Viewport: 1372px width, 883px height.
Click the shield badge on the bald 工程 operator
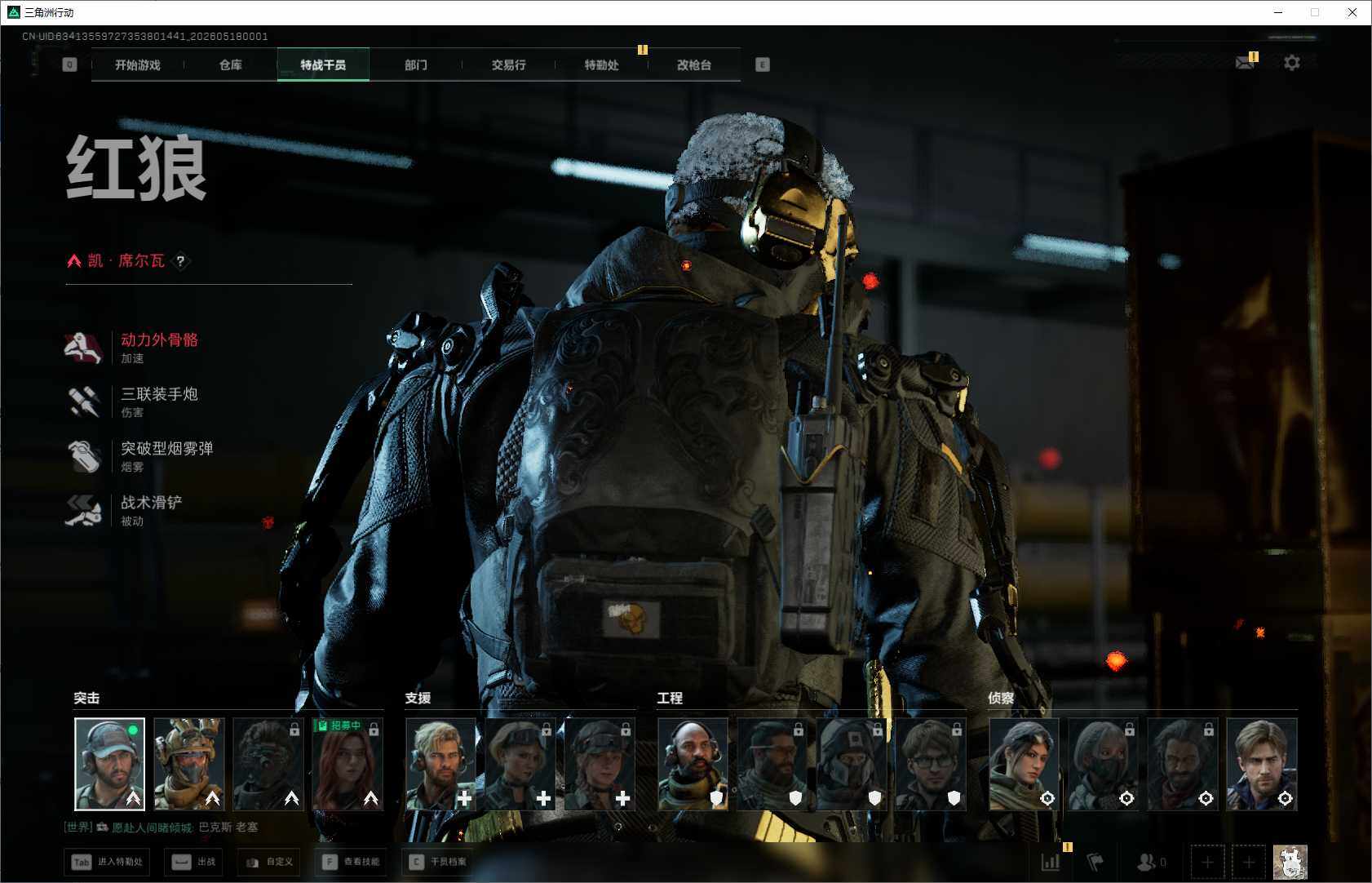[x=716, y=798]
